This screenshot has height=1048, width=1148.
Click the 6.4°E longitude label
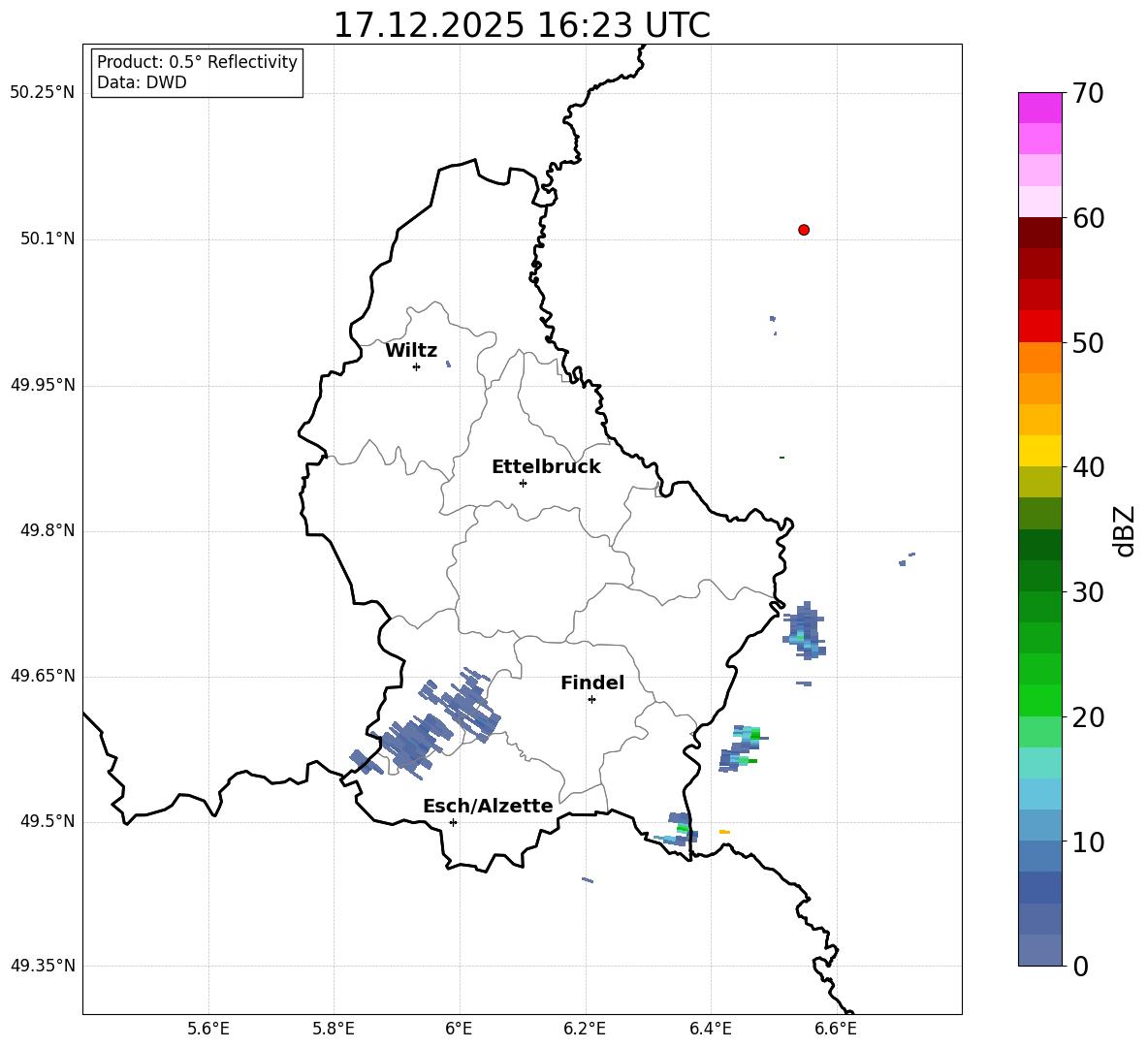click(710, 1029)
